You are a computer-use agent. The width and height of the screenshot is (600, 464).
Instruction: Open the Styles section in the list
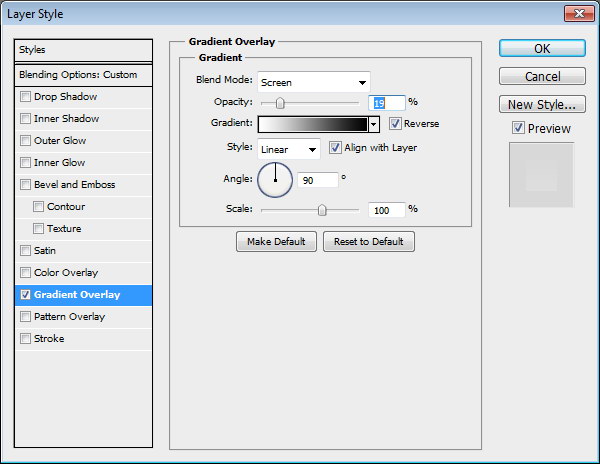coord(84,49)
